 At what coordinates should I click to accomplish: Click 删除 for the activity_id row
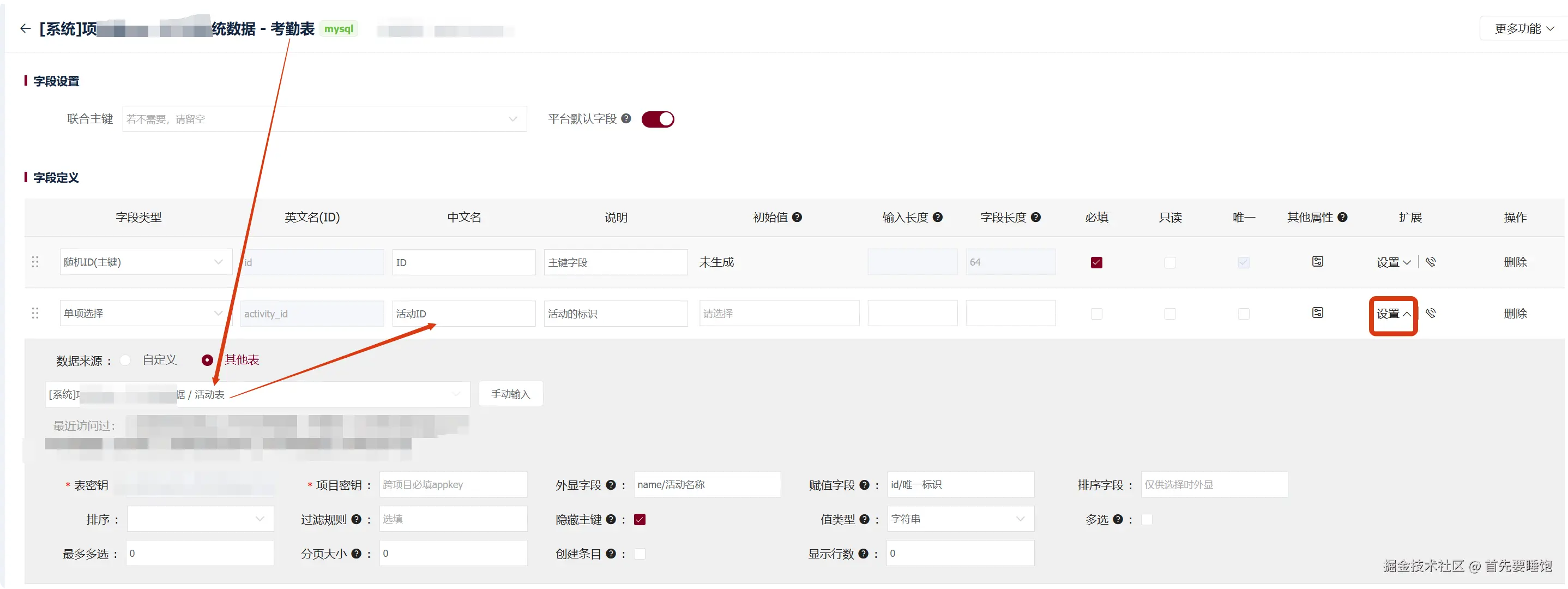1515,314
